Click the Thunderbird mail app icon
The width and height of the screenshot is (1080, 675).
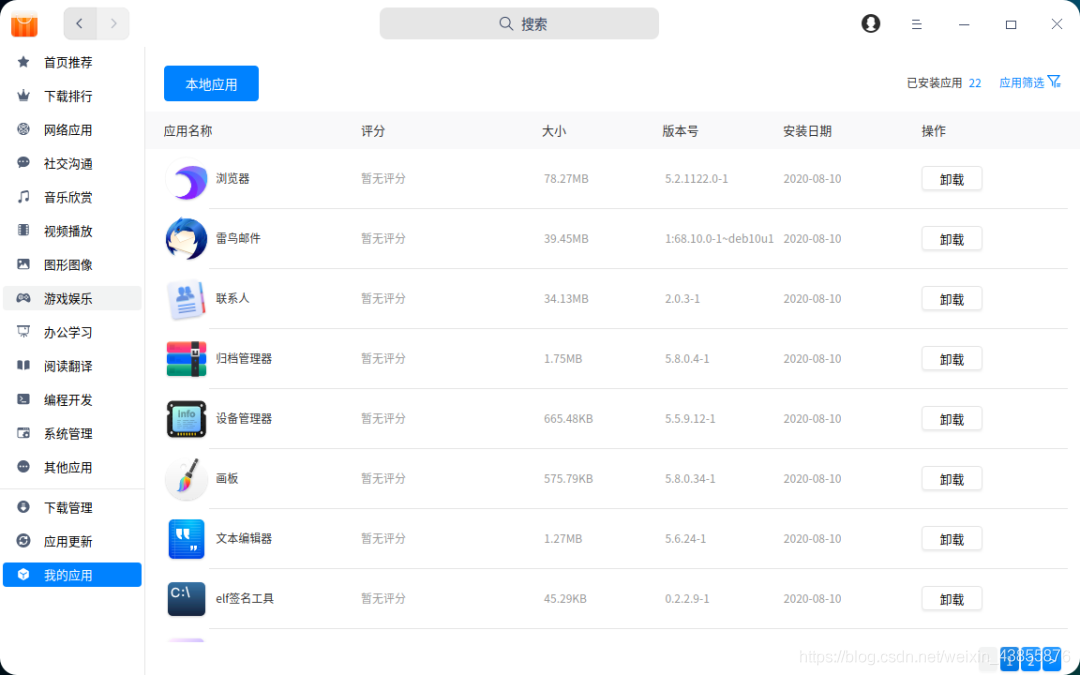coord(187,239)
